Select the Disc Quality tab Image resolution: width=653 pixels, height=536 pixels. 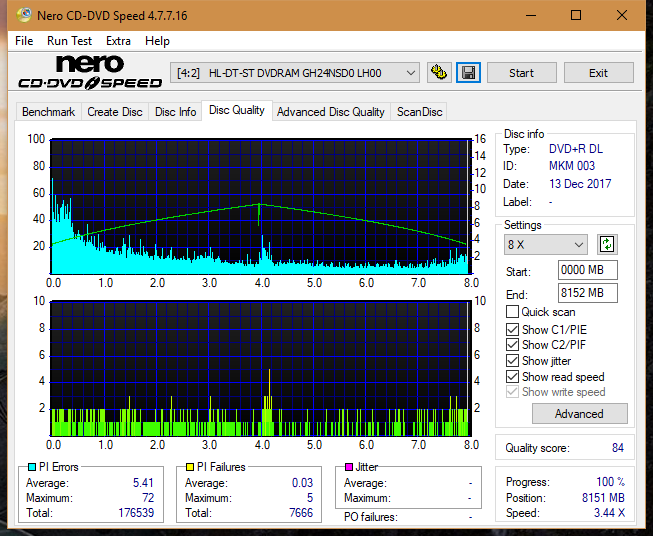coord(237,110)
